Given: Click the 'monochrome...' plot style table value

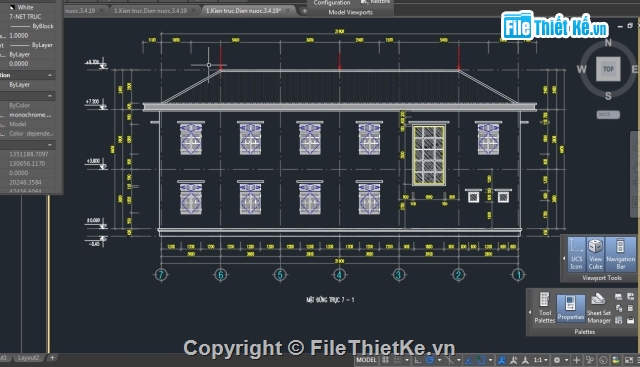Looking at the screenshot, I should 30,115.
